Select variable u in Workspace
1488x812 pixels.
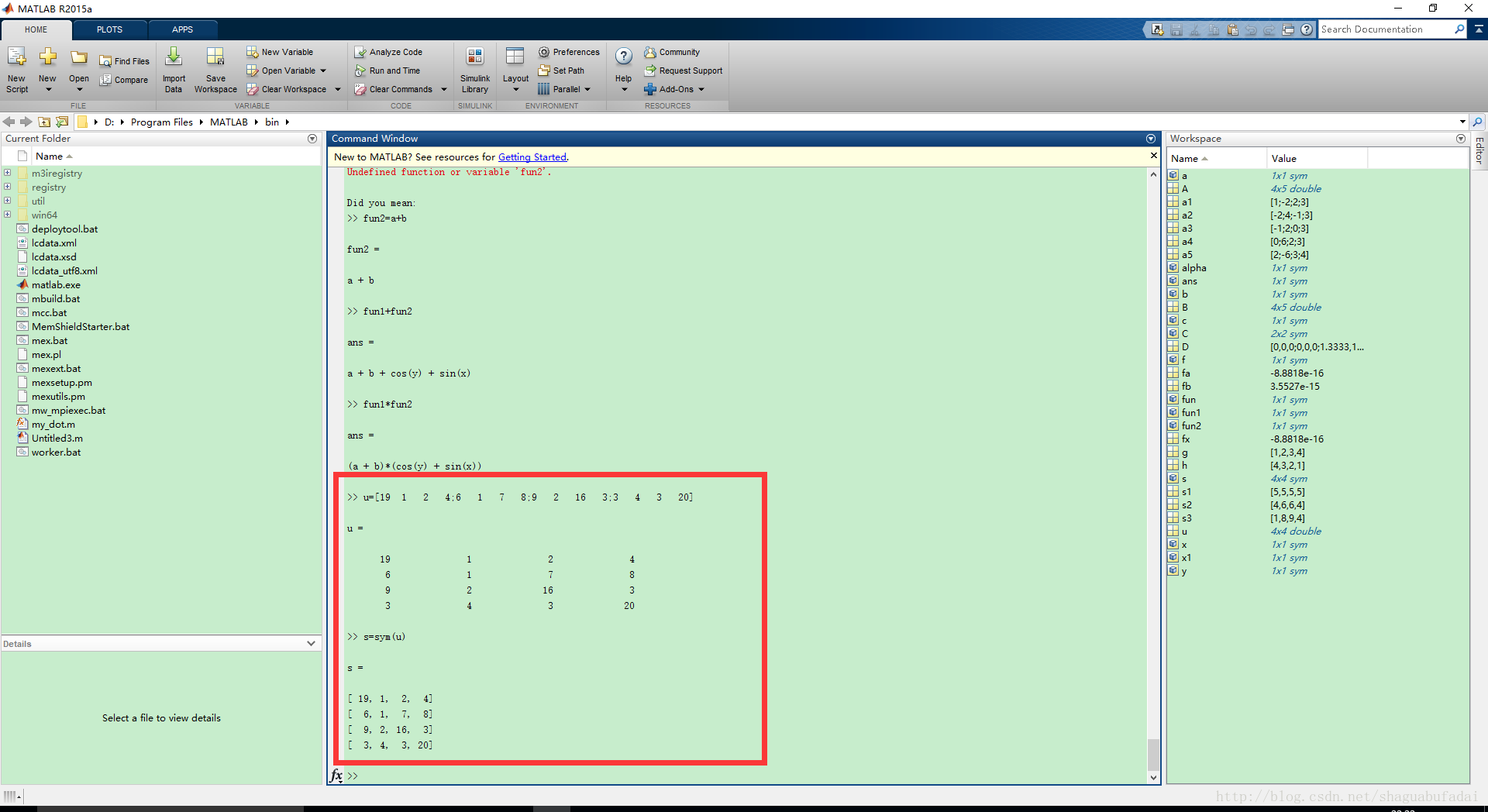(1183, 531)
